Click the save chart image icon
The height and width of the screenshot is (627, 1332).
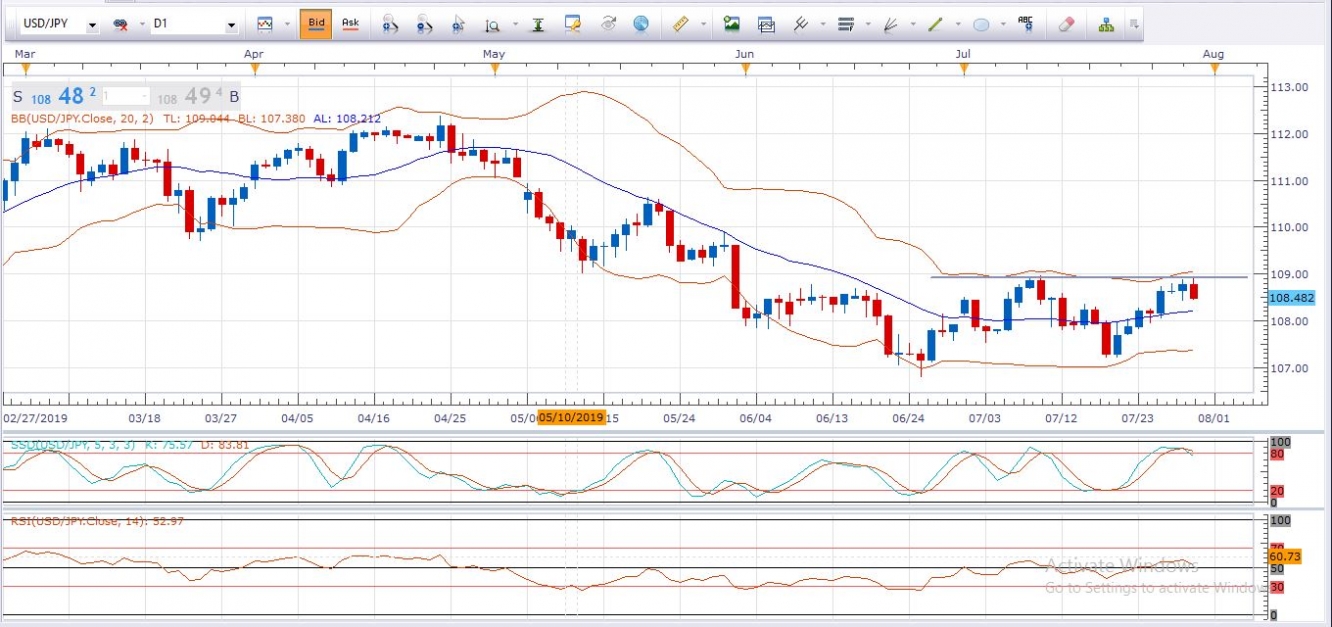(732, 22)
